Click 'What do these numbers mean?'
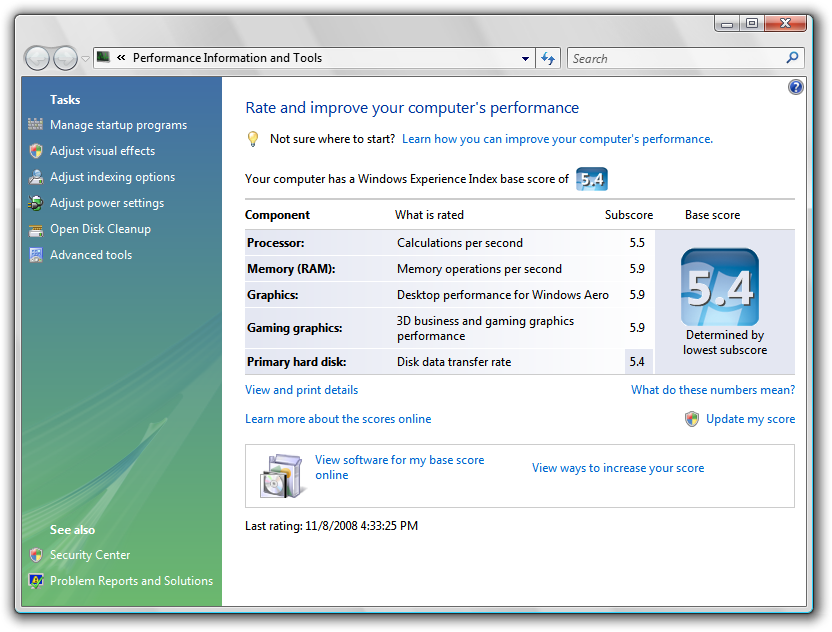This screenshot has width=832, height=632. point(713,390)
